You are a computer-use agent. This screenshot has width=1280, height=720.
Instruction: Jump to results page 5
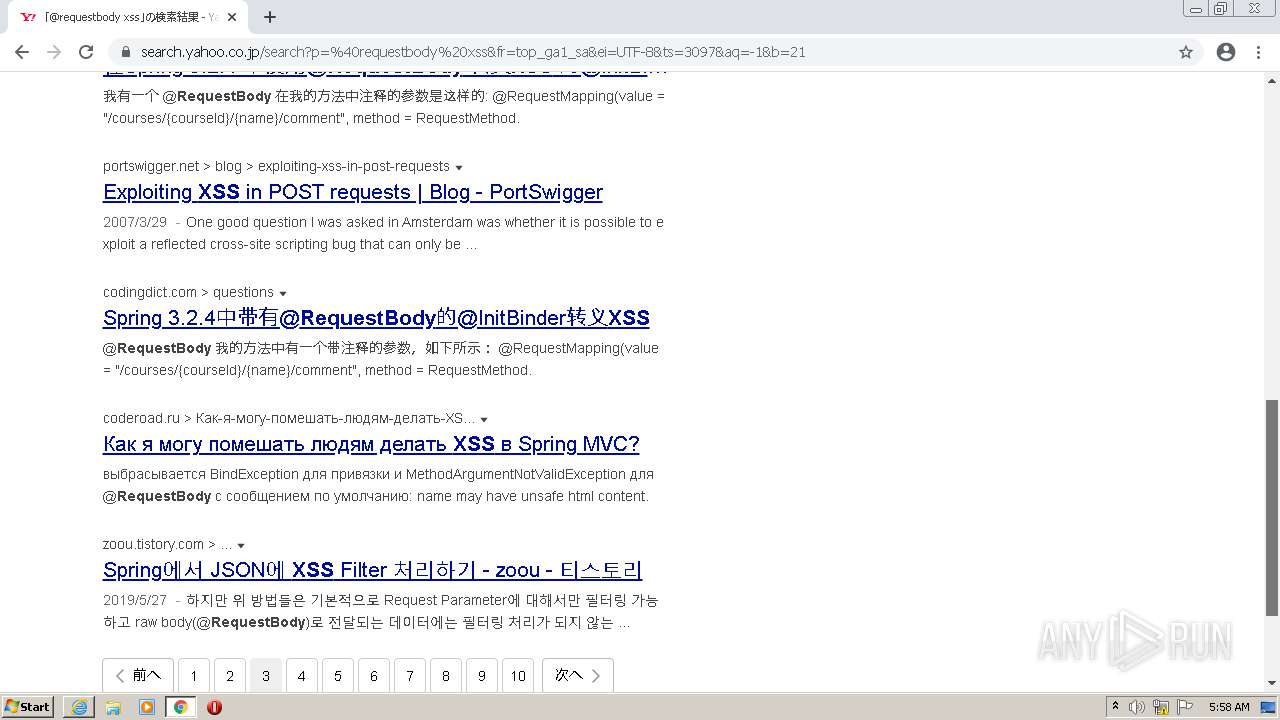(338, 676)
